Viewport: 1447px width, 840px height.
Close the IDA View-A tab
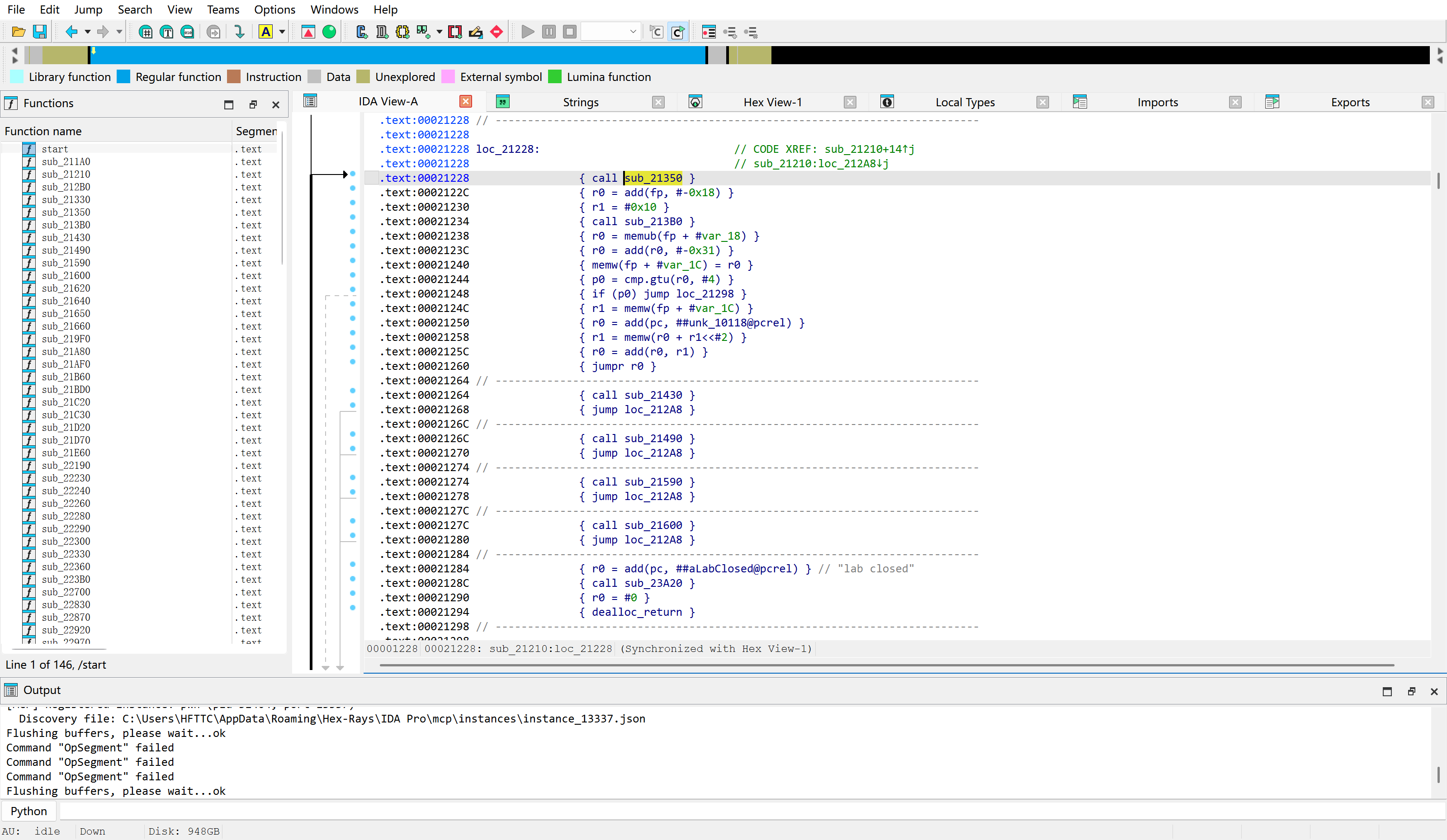[466, 102]
